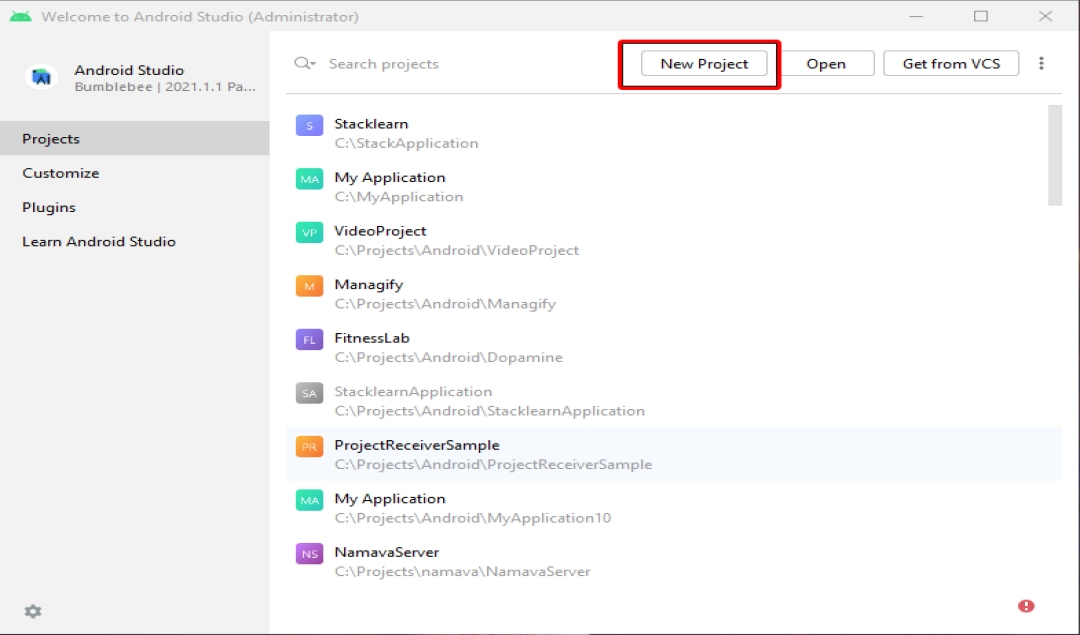Click Get from VCS button
This screenshot has width=1080, height=635.
click(x=951, y=63)
